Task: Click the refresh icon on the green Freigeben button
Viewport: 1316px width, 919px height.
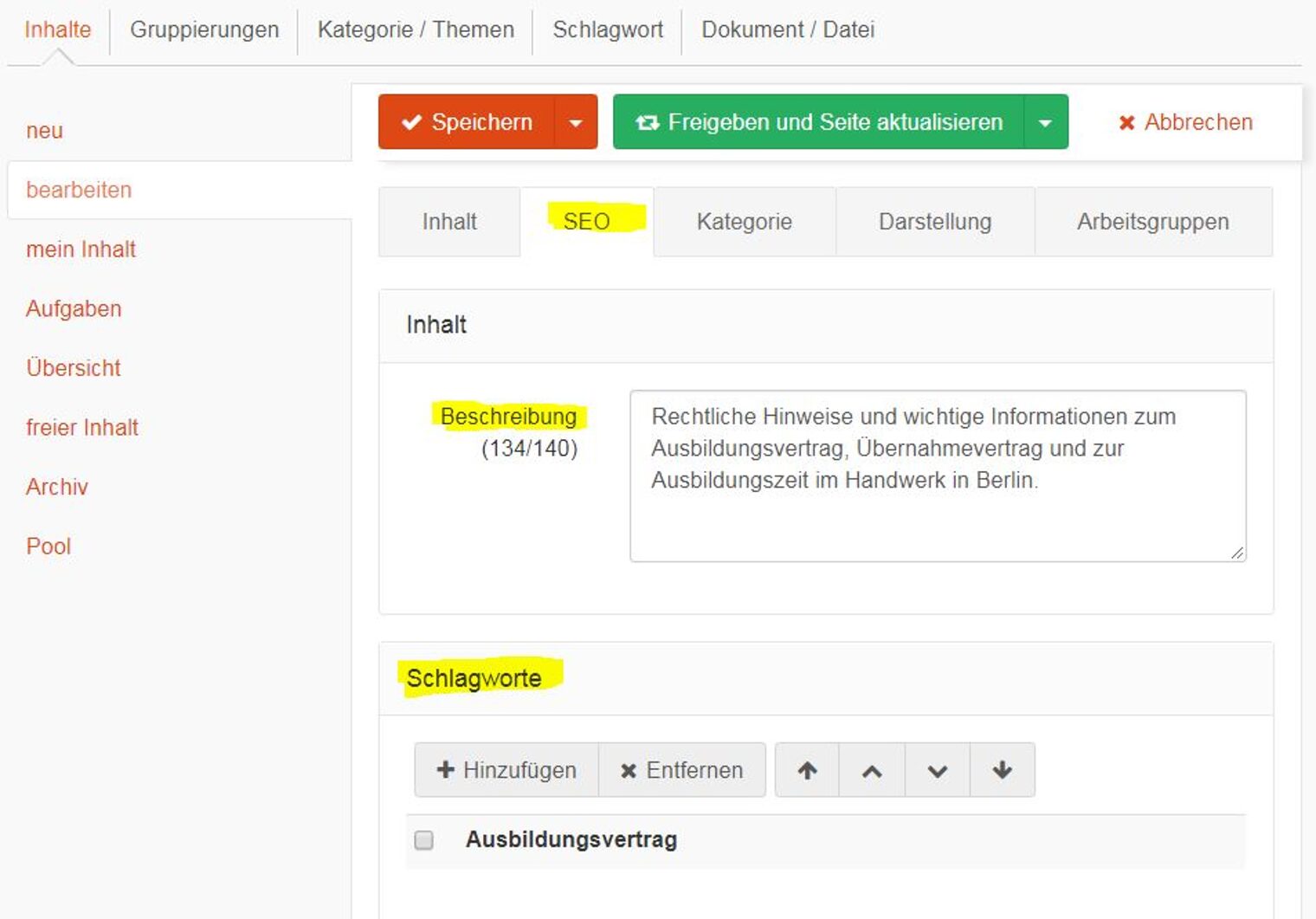Action: pos(648,121)
